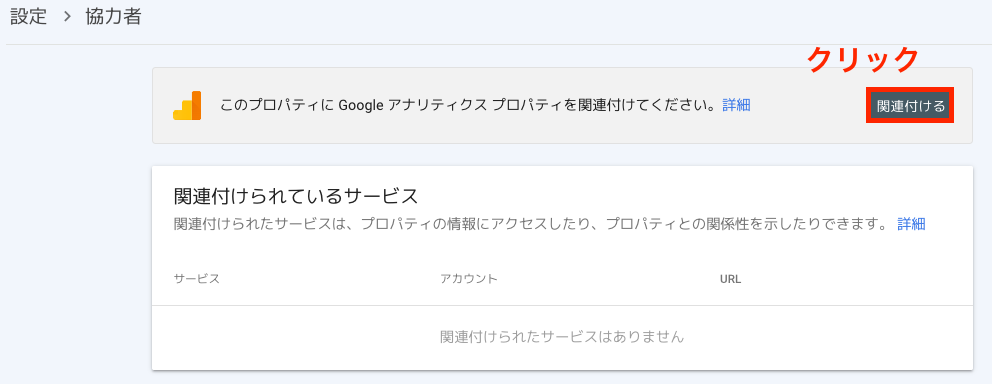Click the banner text about Google アナリティクス プロパティ
992x384 pixels.
[x=470, y=106]
